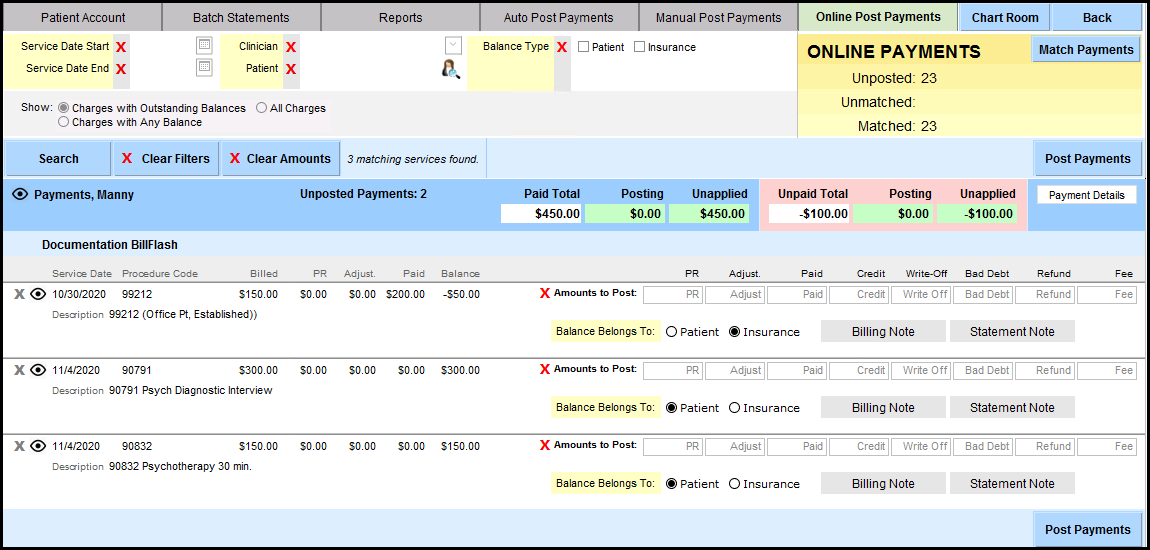Click eye icon next to Payments, Manny
The image size is (1150, 550).
pos(19,195)
